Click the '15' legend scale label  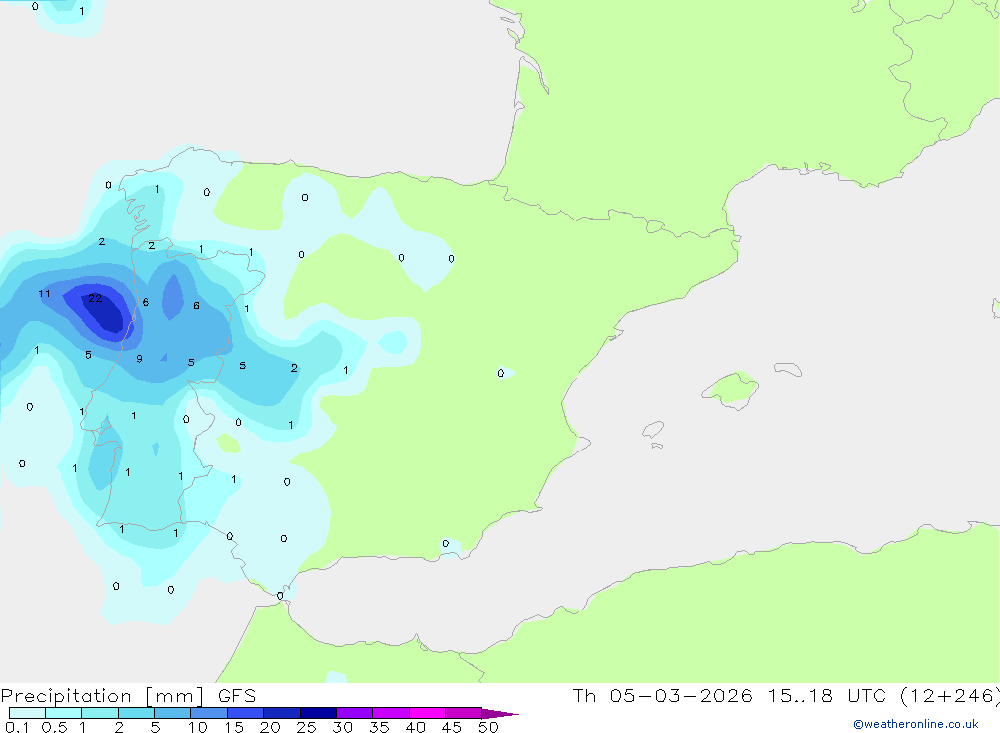pyautogui.click(x=234, y=727)
